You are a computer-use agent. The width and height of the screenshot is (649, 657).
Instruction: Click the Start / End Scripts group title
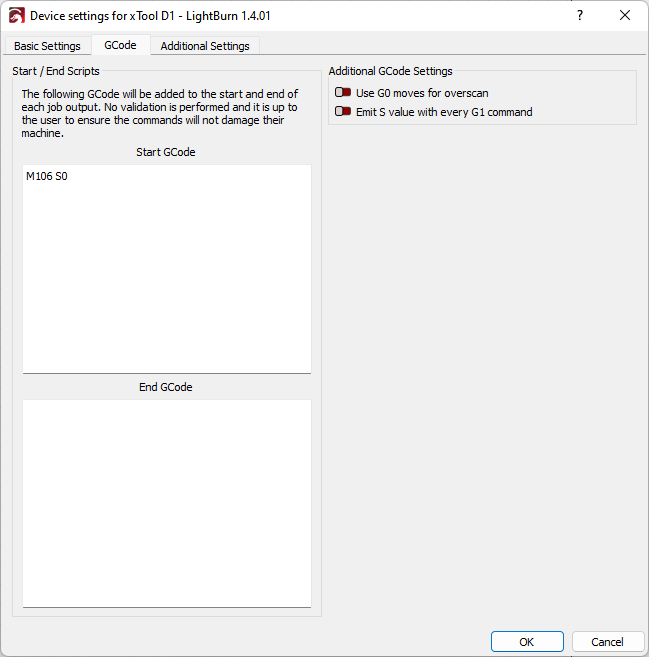(x=56, y=71)
